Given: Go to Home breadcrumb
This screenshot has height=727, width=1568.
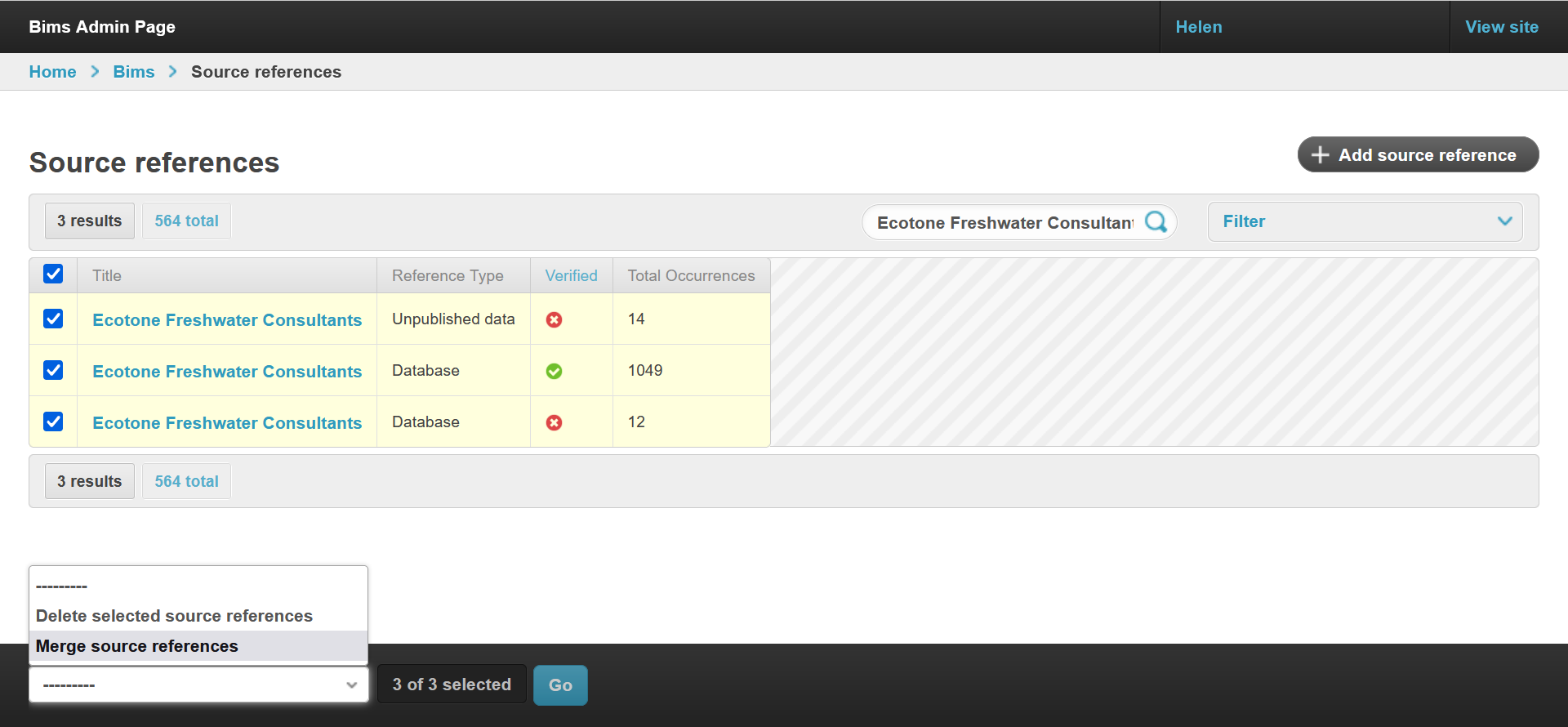Looking at the screenshot, I should [52, 72].
